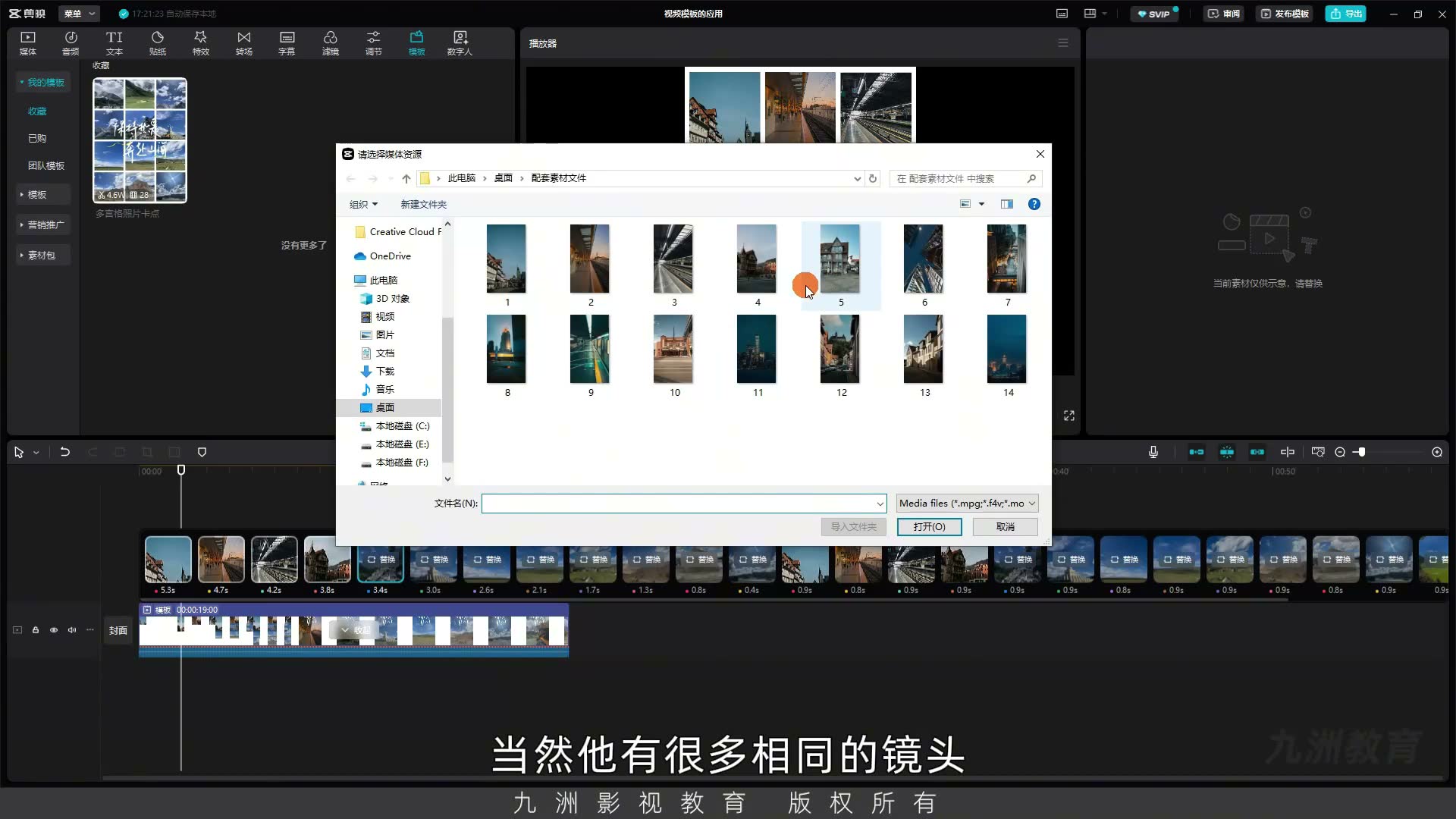
Task: Click the microphone record icon
Action: pyautogui.click(x=1153, y=453)
